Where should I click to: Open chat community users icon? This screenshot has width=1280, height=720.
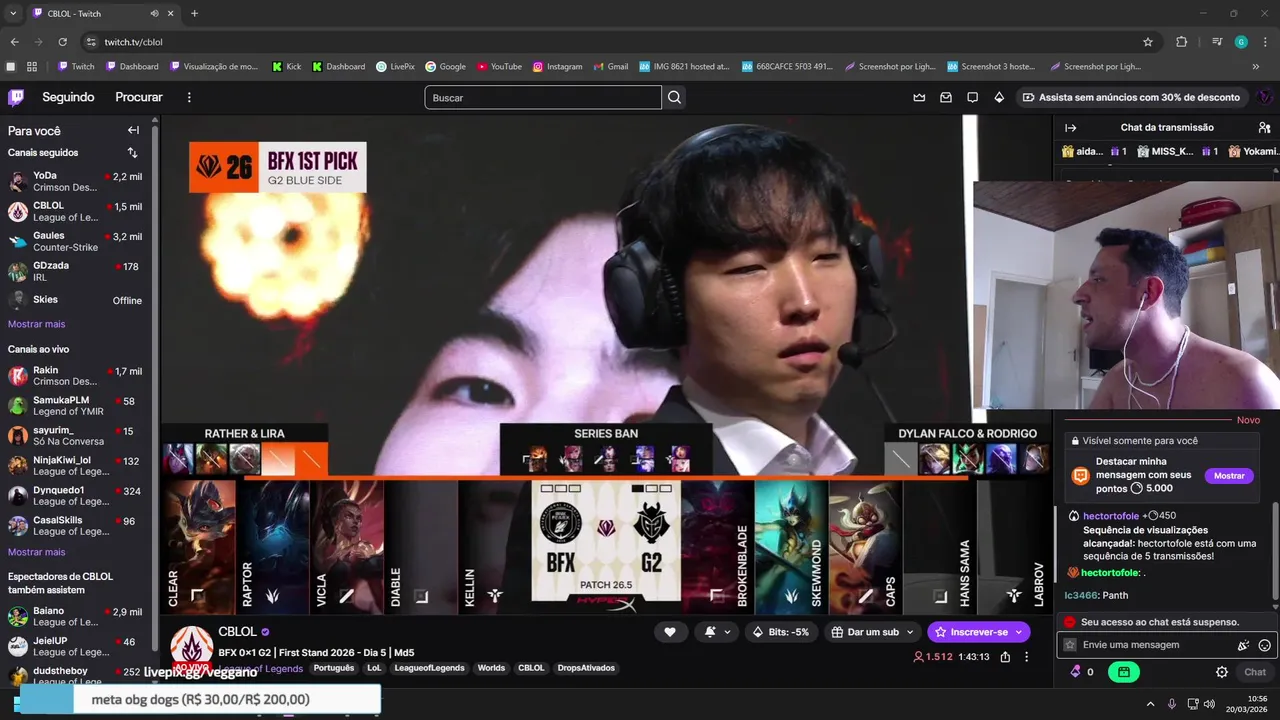[x=1264, y=128]
